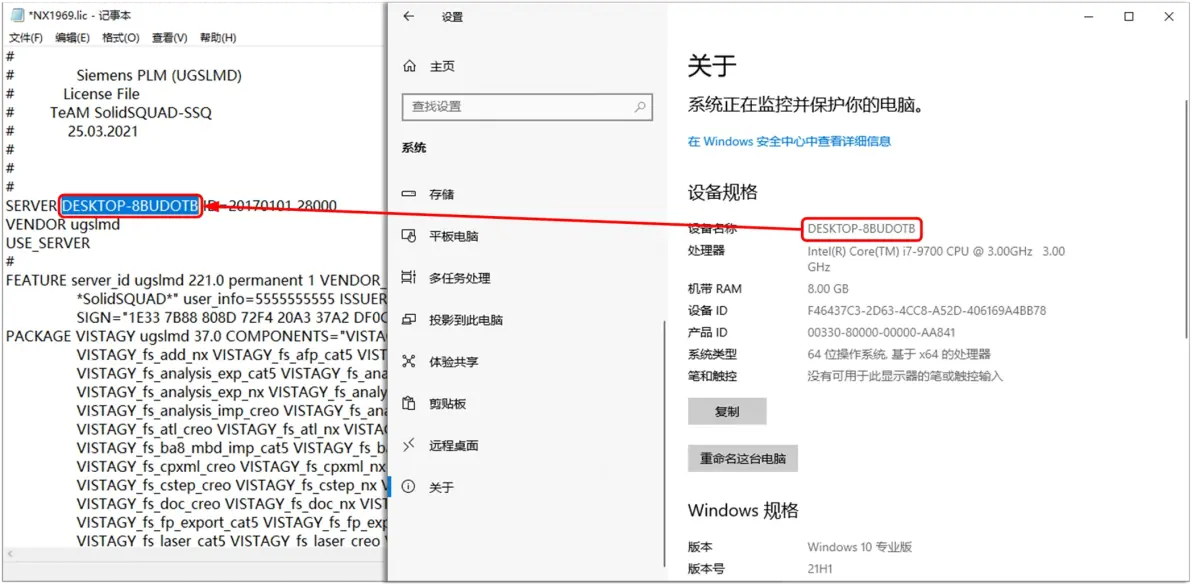Select the 多任务处理 multitasking icon

click(409, 278)
